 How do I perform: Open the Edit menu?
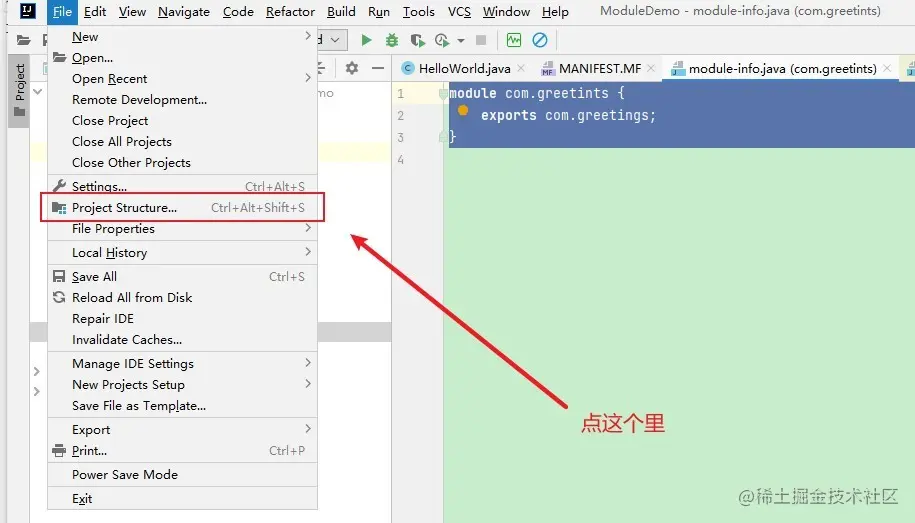point(95,12)
